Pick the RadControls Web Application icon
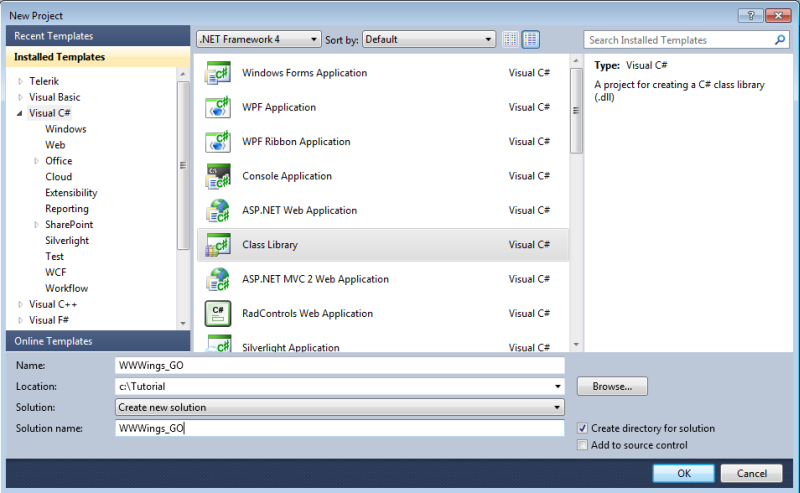800x493 pixels. point(218,314)
